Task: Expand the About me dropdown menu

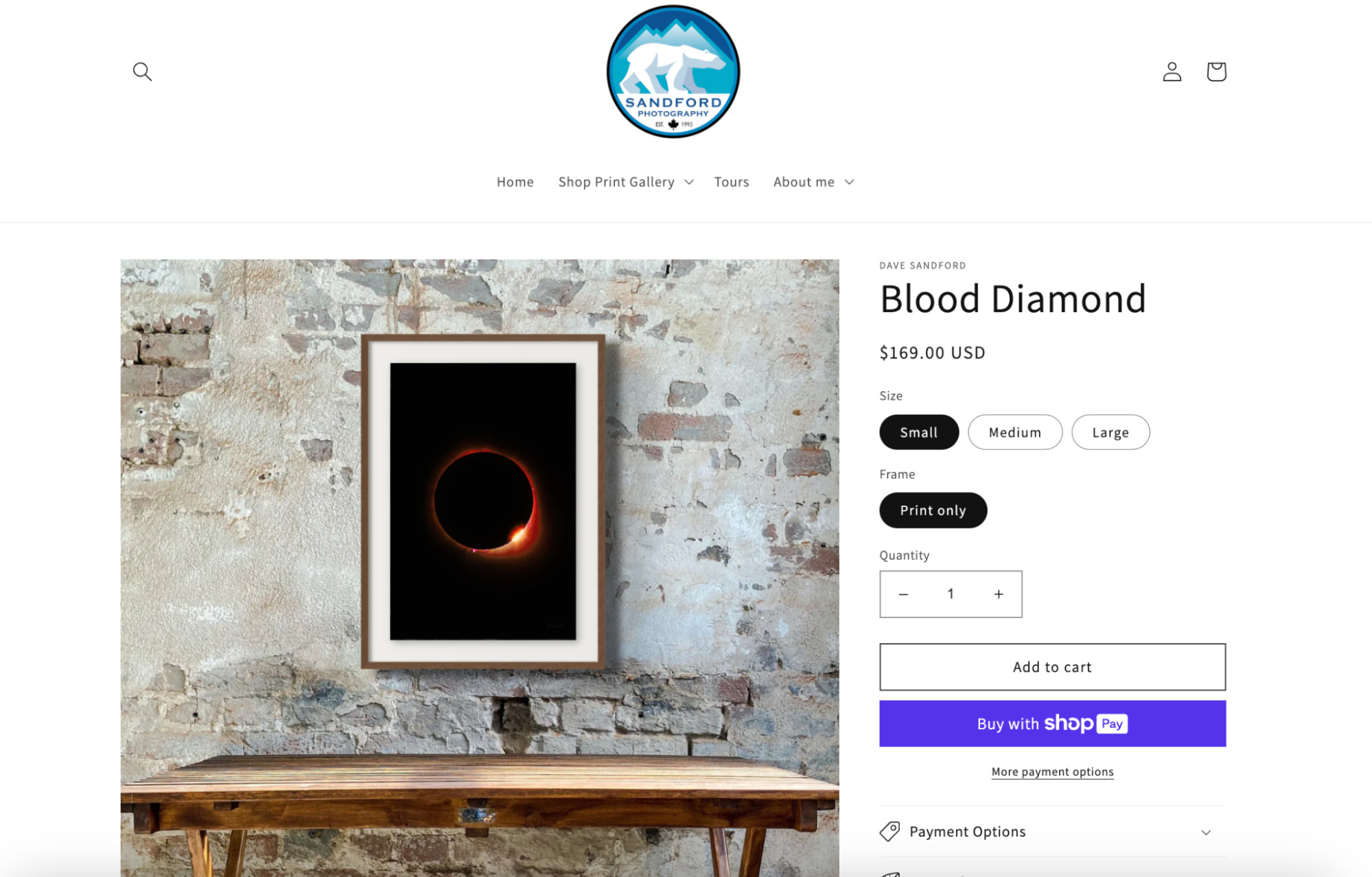Action: click(x=813, y=181)
